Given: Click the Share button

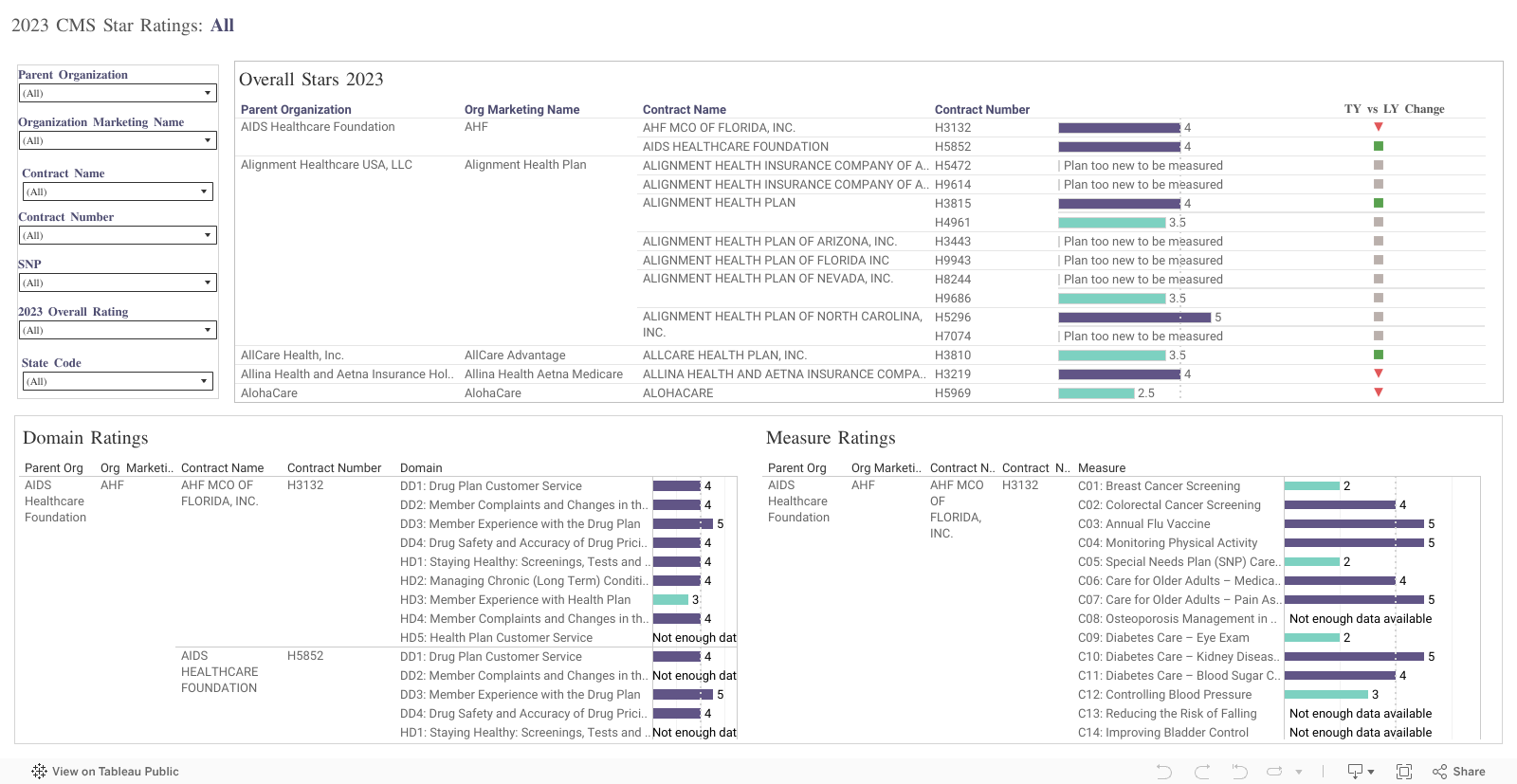Looking at the screenshot, I should pyautogui.click(x=1459, y=772).
